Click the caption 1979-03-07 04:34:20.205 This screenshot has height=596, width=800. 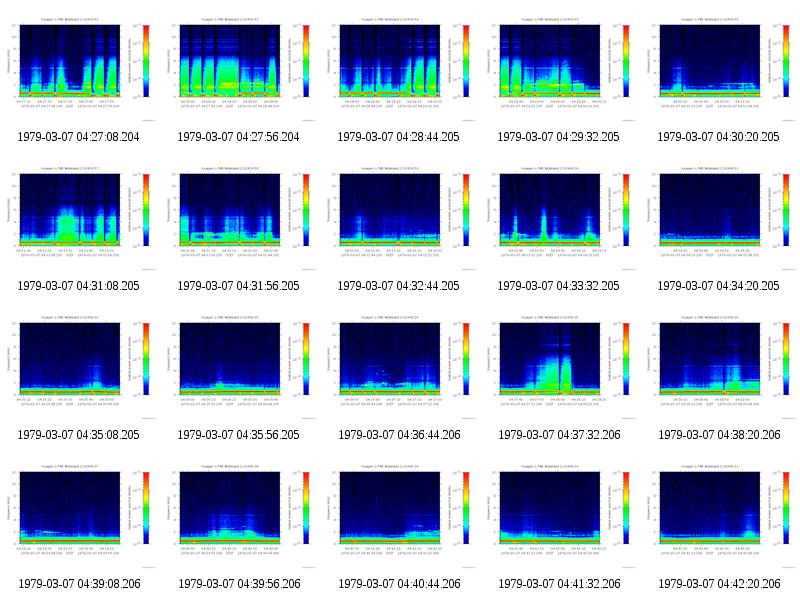[x=718, y=286]
